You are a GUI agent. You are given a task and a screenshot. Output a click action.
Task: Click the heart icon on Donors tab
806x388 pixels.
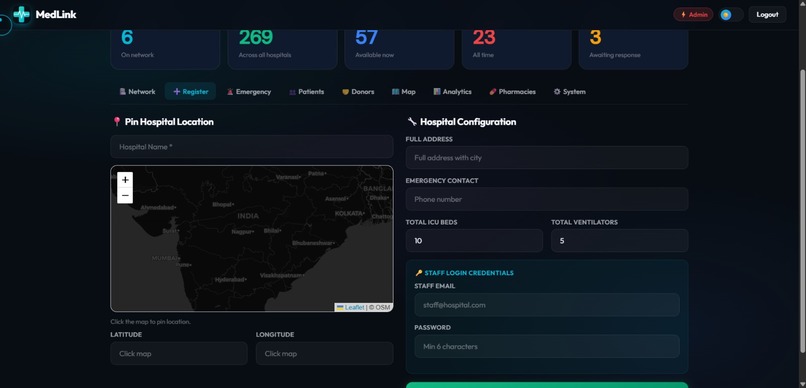click(345, 91)
